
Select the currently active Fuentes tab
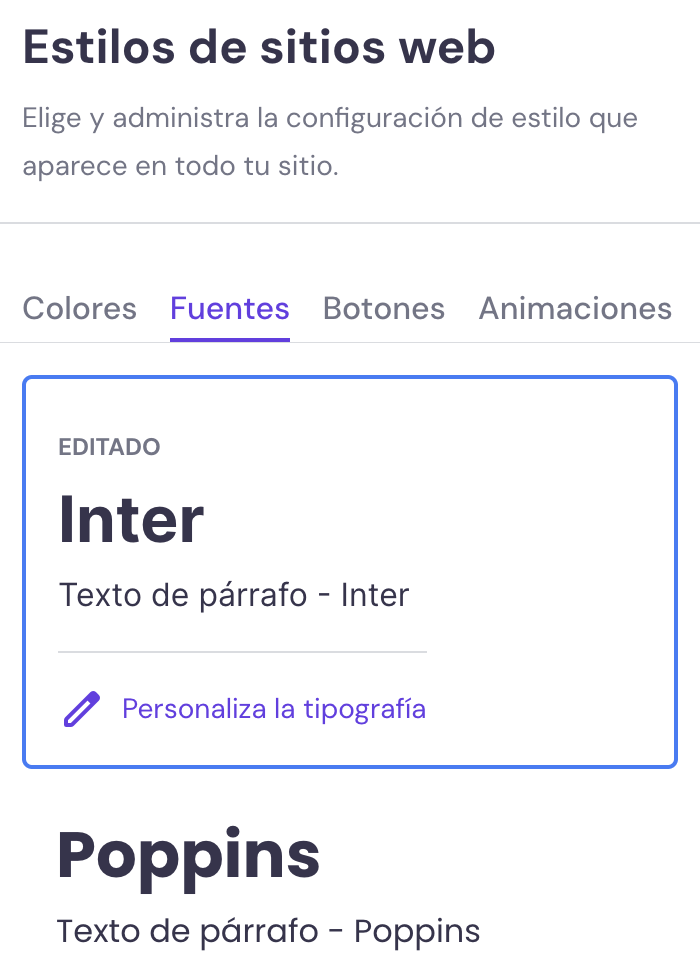(229, 309)
